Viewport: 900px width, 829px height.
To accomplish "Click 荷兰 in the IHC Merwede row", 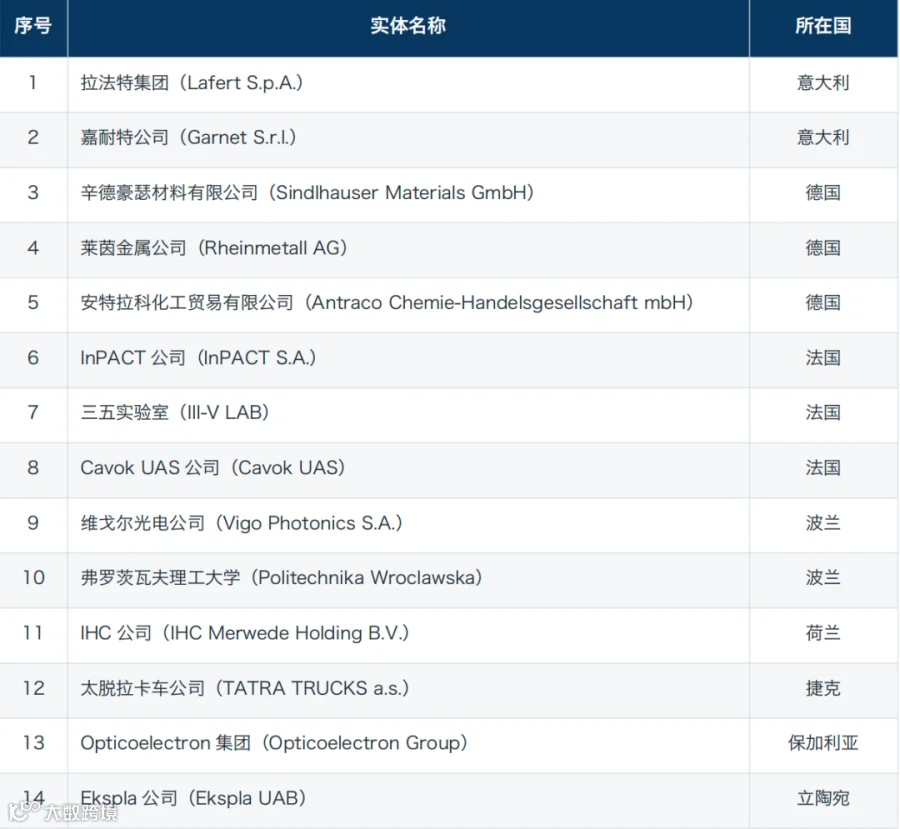I will click(823, 633).
